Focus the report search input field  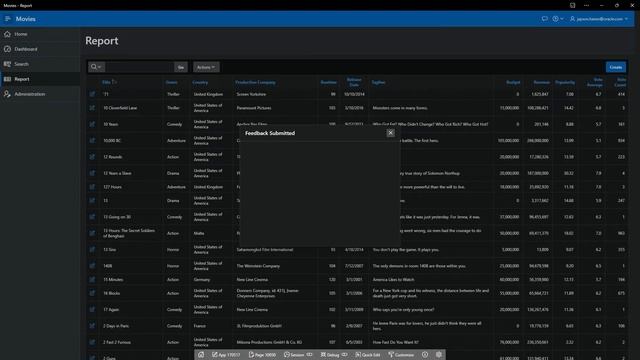140,67
